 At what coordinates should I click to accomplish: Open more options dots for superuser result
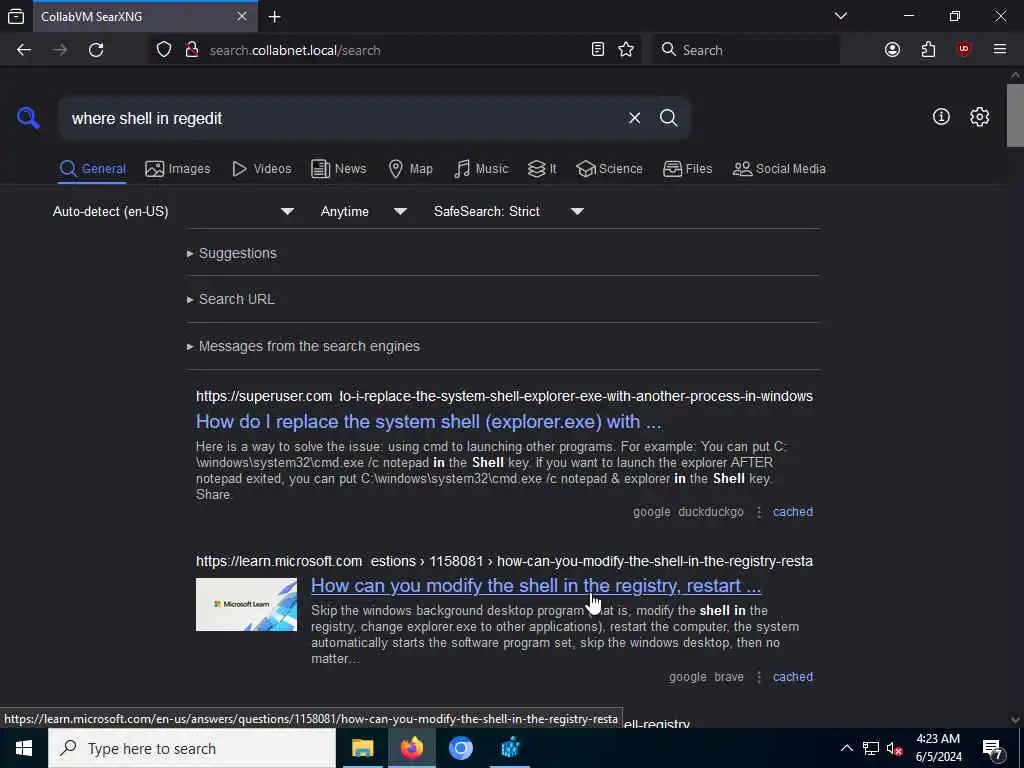pos(759,512)
